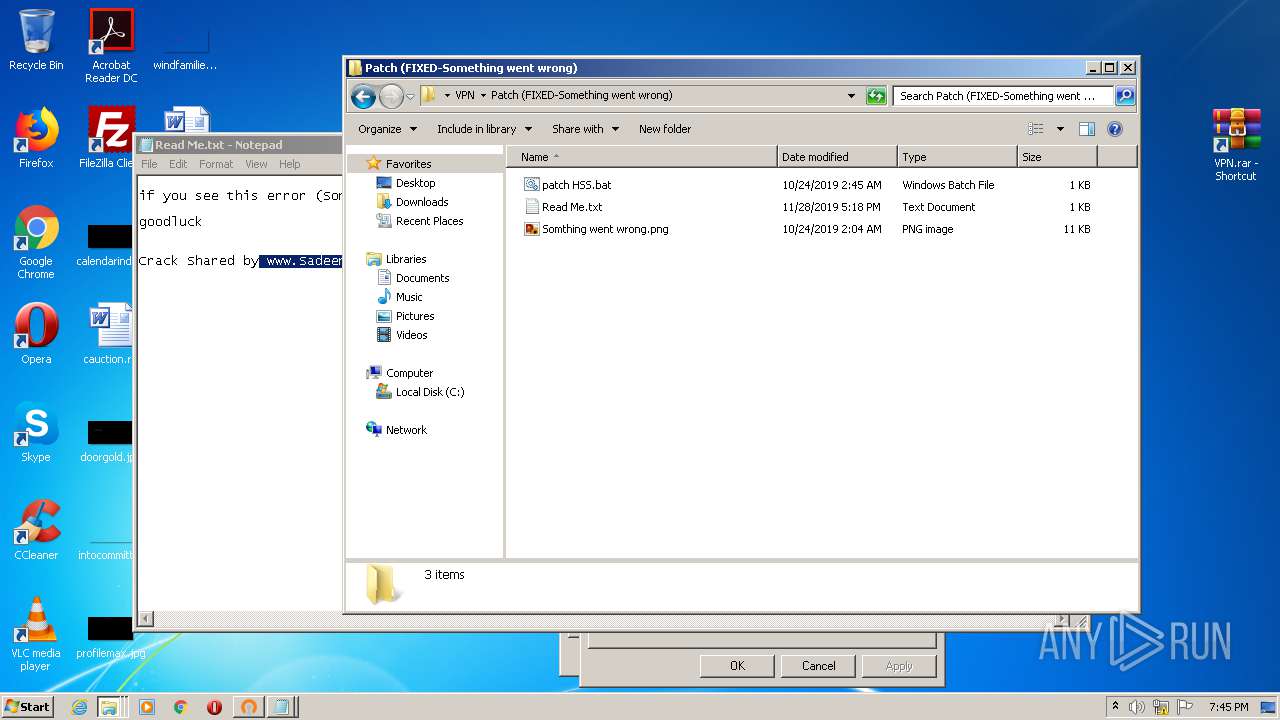The image size is (1280, 720).
Task: Open FileZilla Client desktop shortcut
Action: (x=109, y=138)
